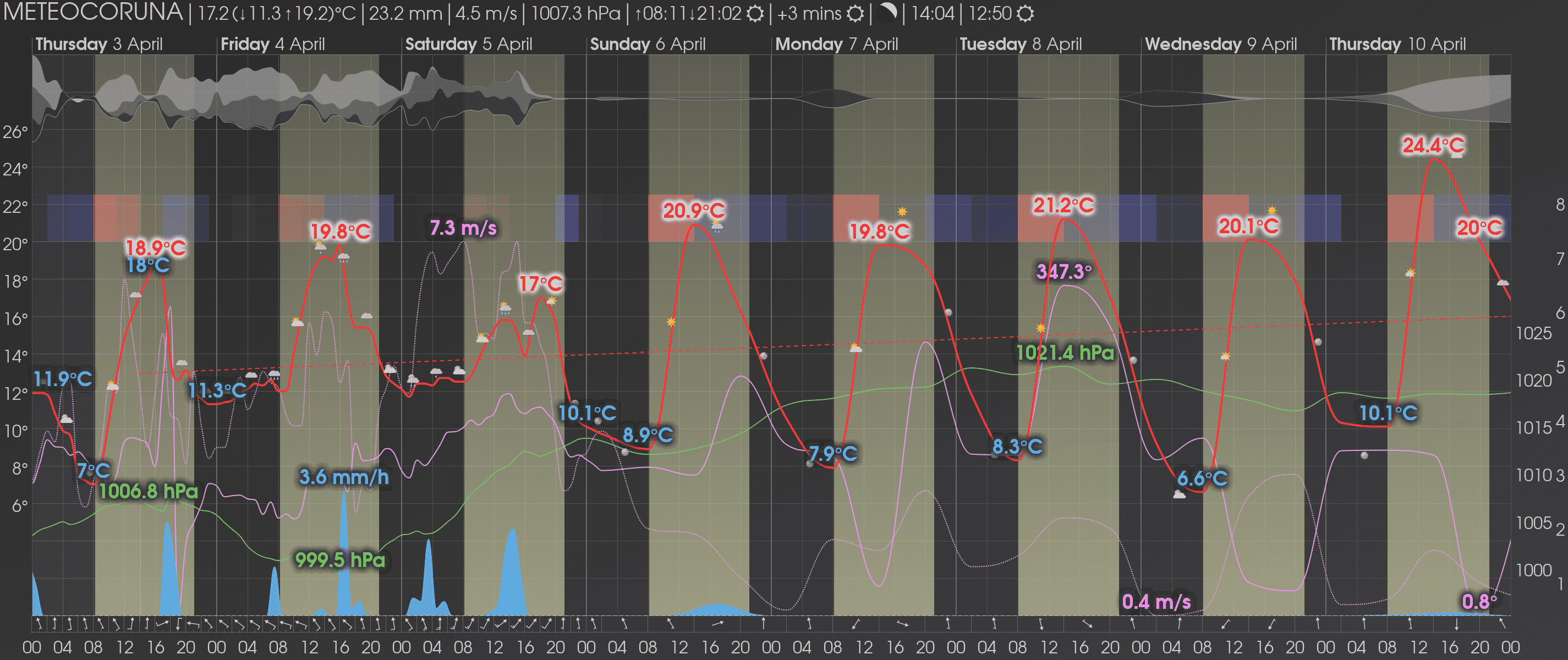Screen dimensions: 1568x660
Task: Click the cloud icon left of 6.6°C
Action: (x=1179, y=494)
